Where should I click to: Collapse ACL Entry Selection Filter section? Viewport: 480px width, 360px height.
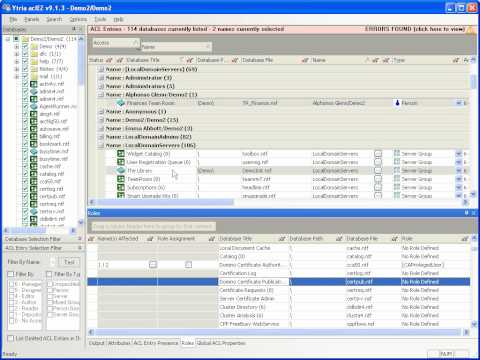click(80, 248)
